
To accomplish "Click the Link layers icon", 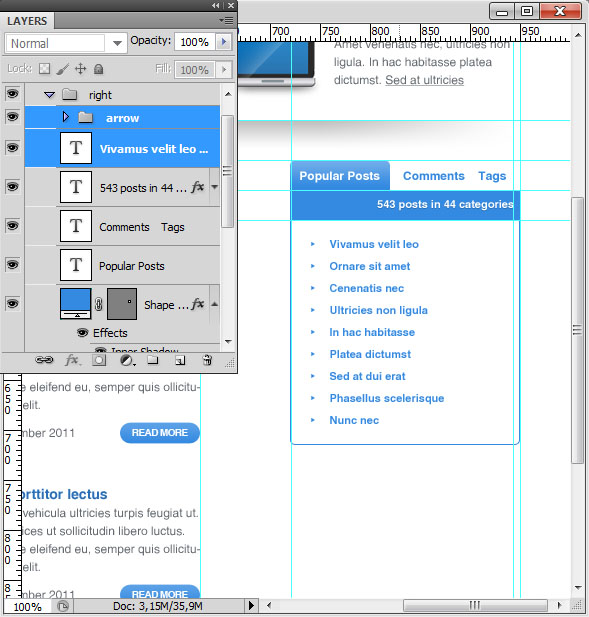I will (x=44, y=360).
